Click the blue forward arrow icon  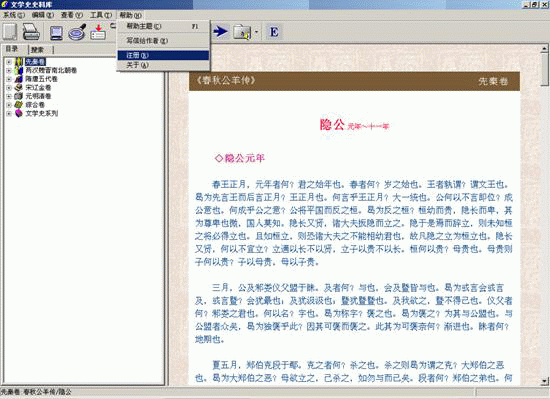coord(221,32)
